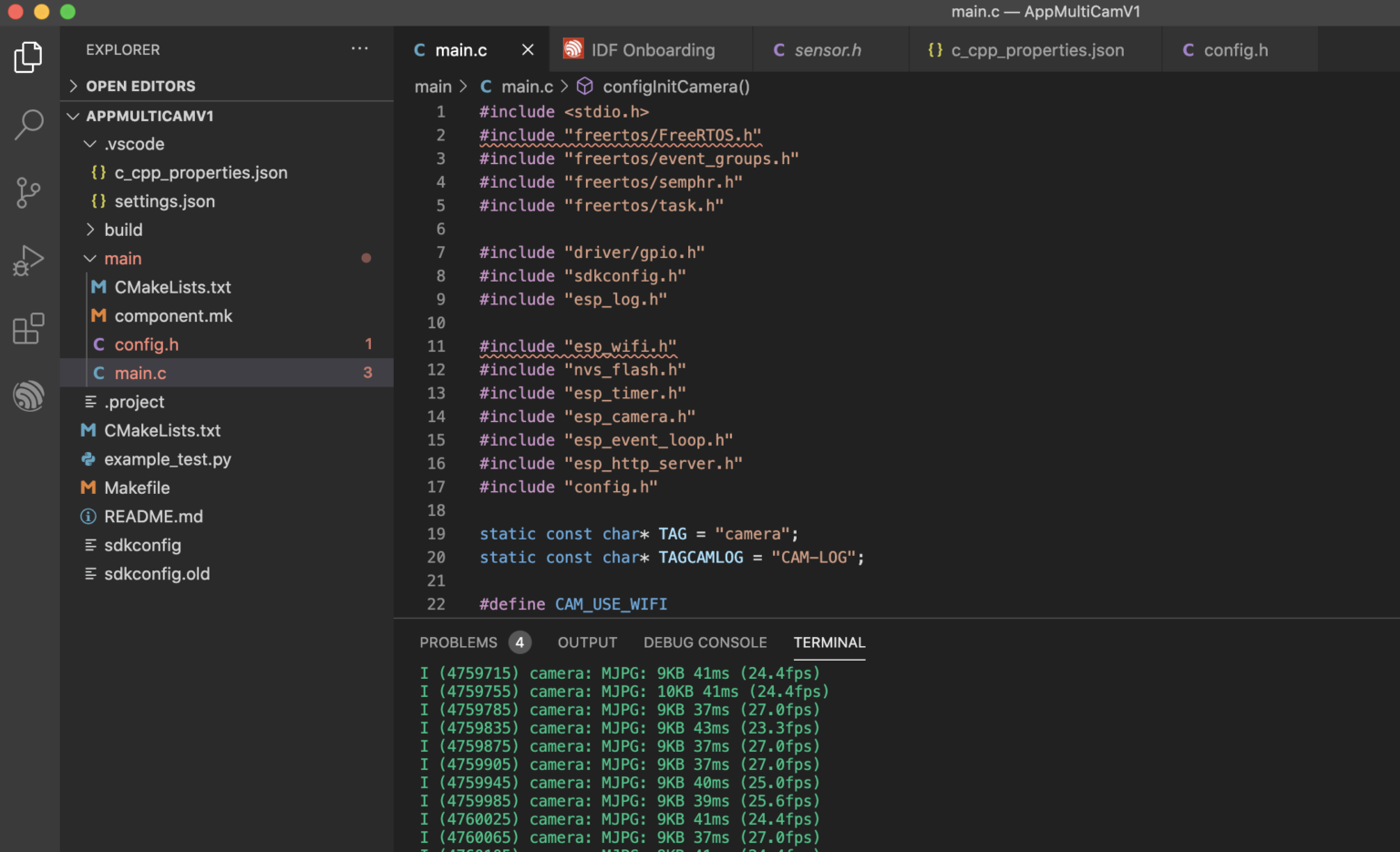Open the Explorer view icon
The image size is (1400, 852).
pos(28,56)
